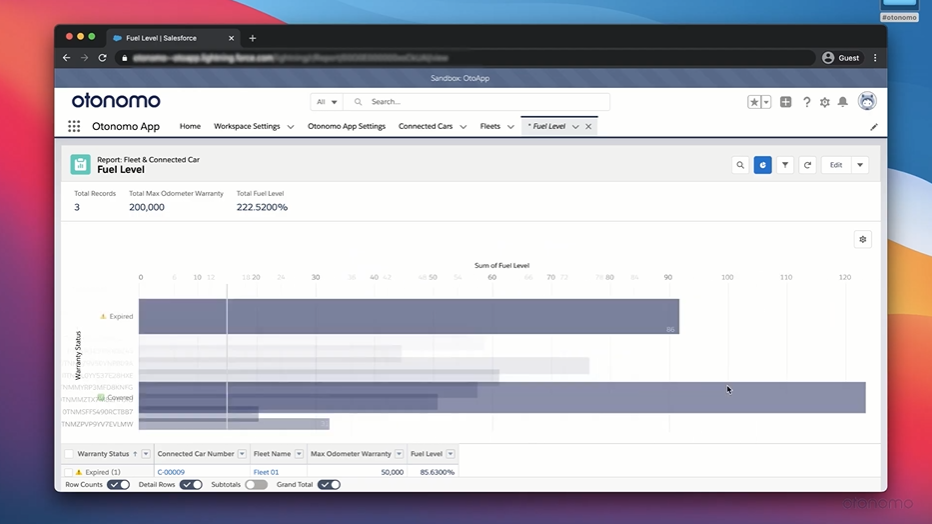View the Notifications bell

[843, 102]
